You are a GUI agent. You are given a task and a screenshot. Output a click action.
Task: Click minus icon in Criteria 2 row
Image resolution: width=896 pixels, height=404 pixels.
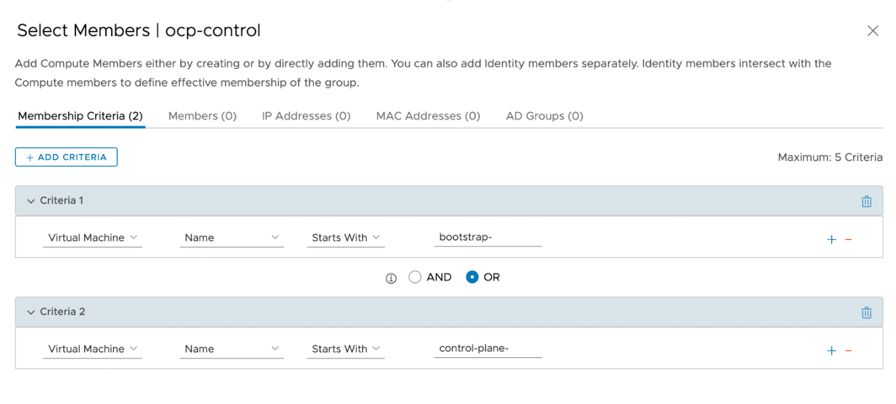tap(849, 350)
